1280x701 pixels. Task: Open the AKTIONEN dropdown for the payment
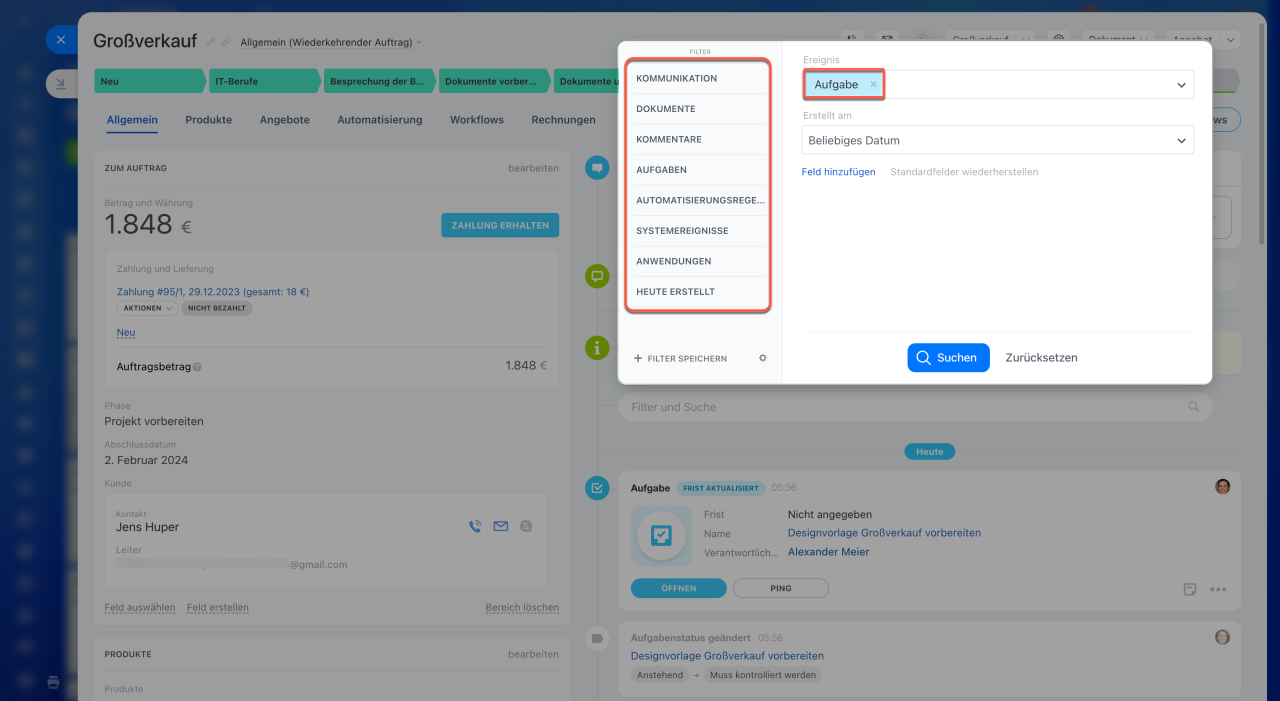click(x=147, y=308)
